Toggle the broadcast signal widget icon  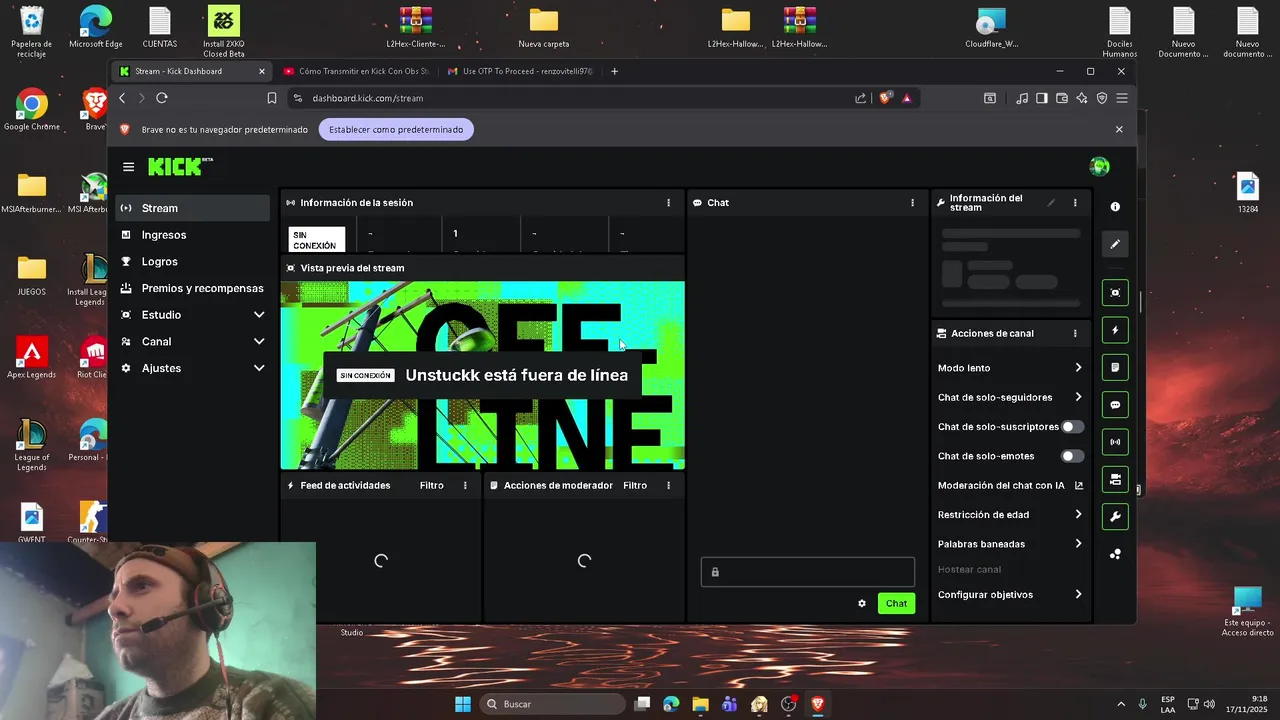click(1115, 442)
